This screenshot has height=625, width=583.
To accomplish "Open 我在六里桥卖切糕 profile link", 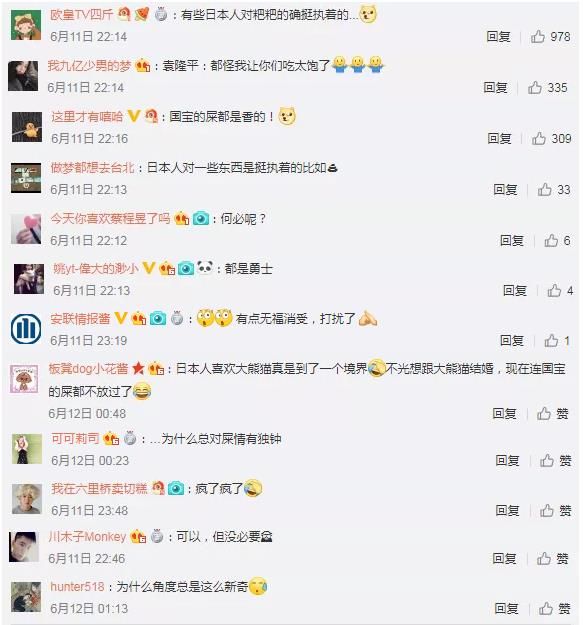I will 99,488.
